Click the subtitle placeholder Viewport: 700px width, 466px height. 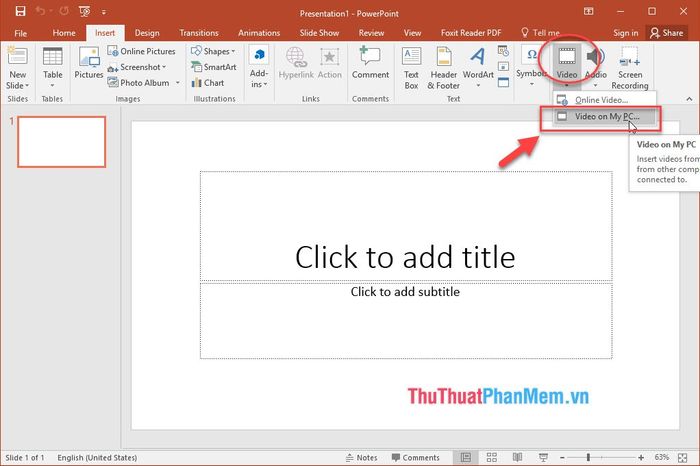tap(406, 320)
